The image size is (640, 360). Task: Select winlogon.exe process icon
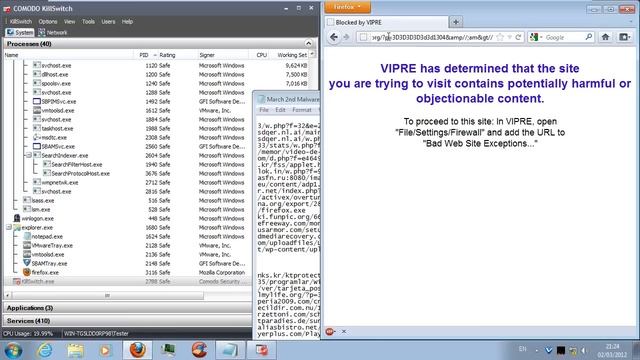tap(17, 218)
